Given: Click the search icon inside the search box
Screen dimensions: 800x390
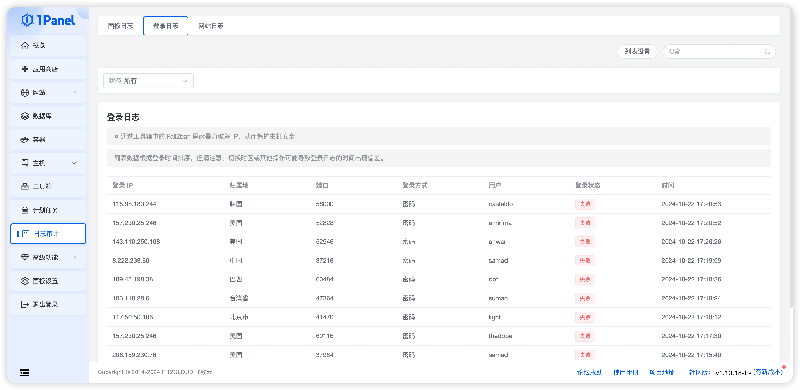Looking at the screenshot, I should 767,52.
